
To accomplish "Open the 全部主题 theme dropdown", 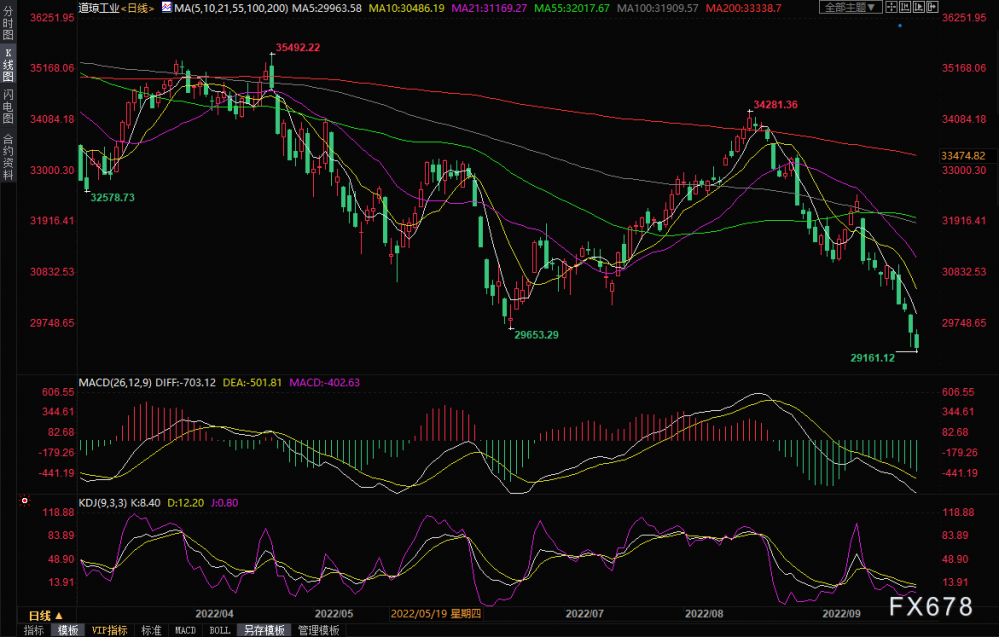I will point(850,8).
